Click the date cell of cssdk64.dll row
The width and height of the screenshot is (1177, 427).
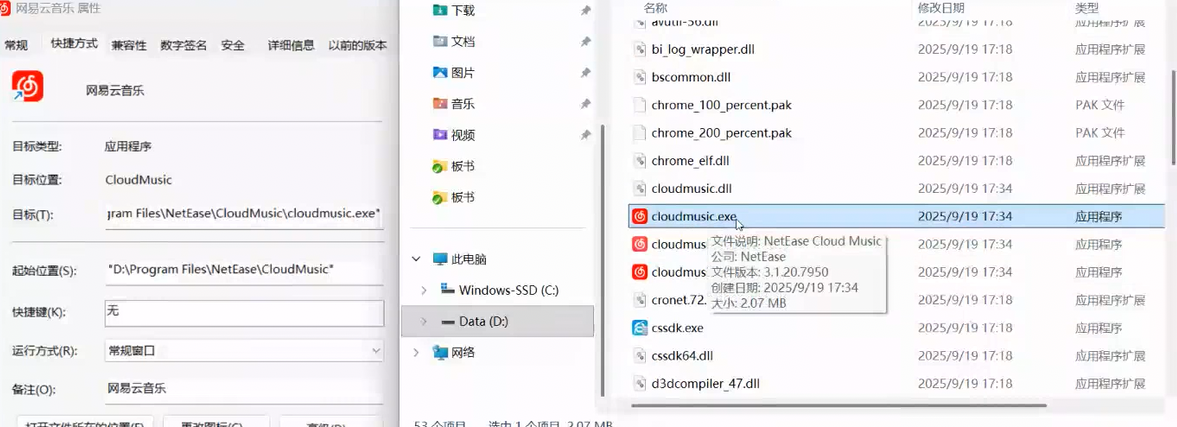965,355
